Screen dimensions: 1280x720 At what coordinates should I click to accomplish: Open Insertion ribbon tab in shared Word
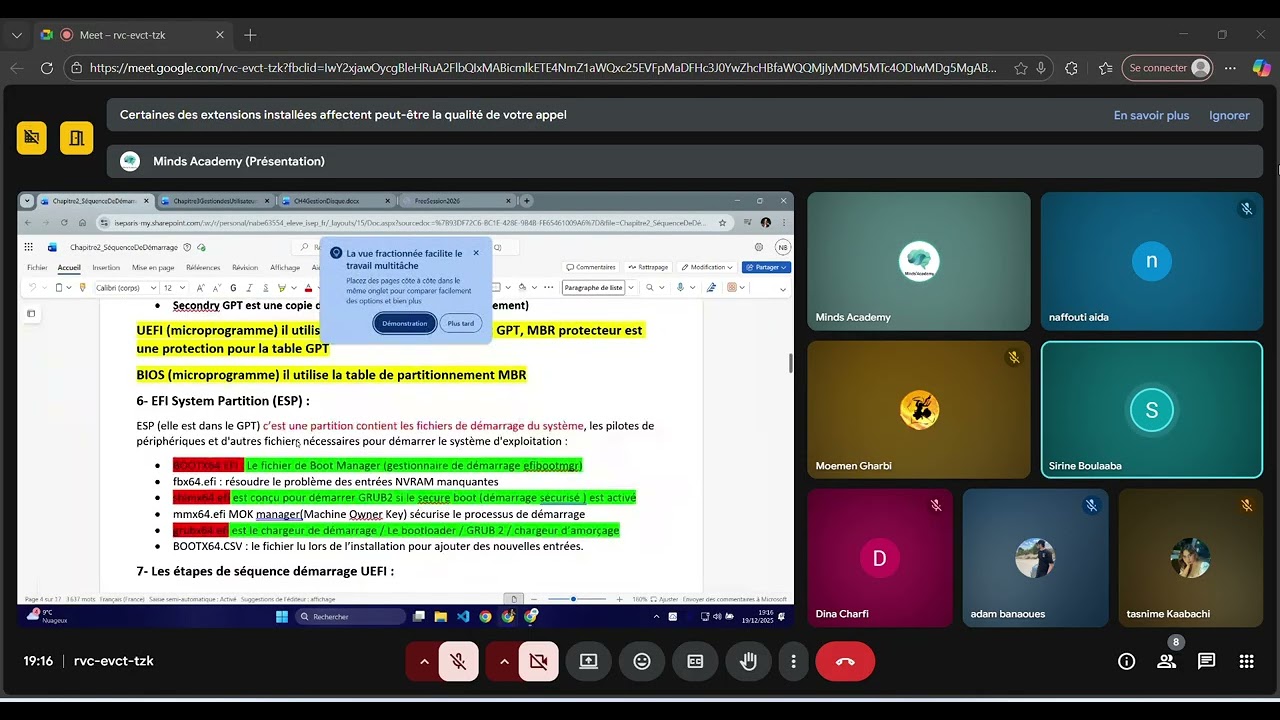pyautogui.click(x=106, y=267)
